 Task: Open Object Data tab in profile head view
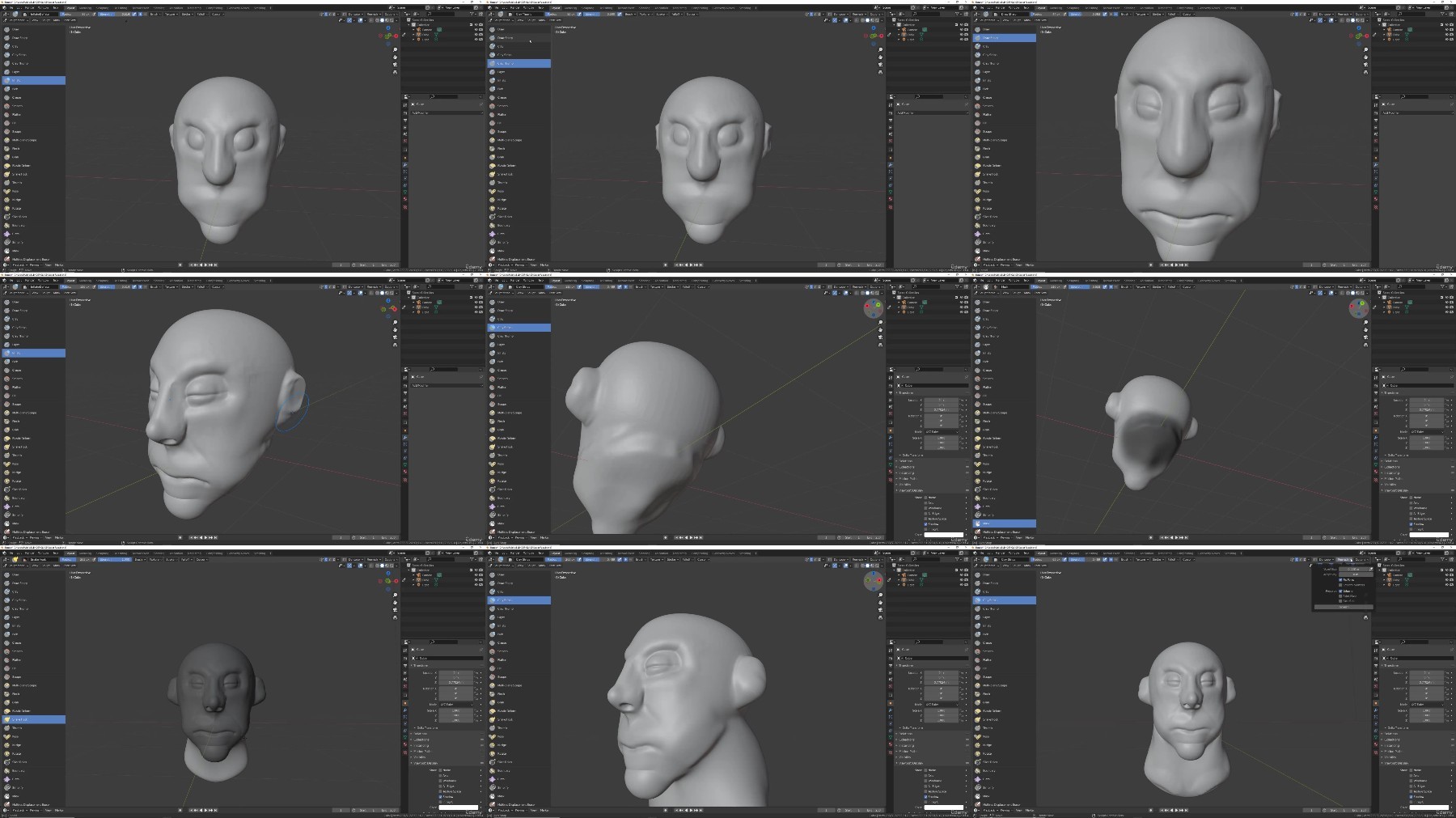pos(891,737)
